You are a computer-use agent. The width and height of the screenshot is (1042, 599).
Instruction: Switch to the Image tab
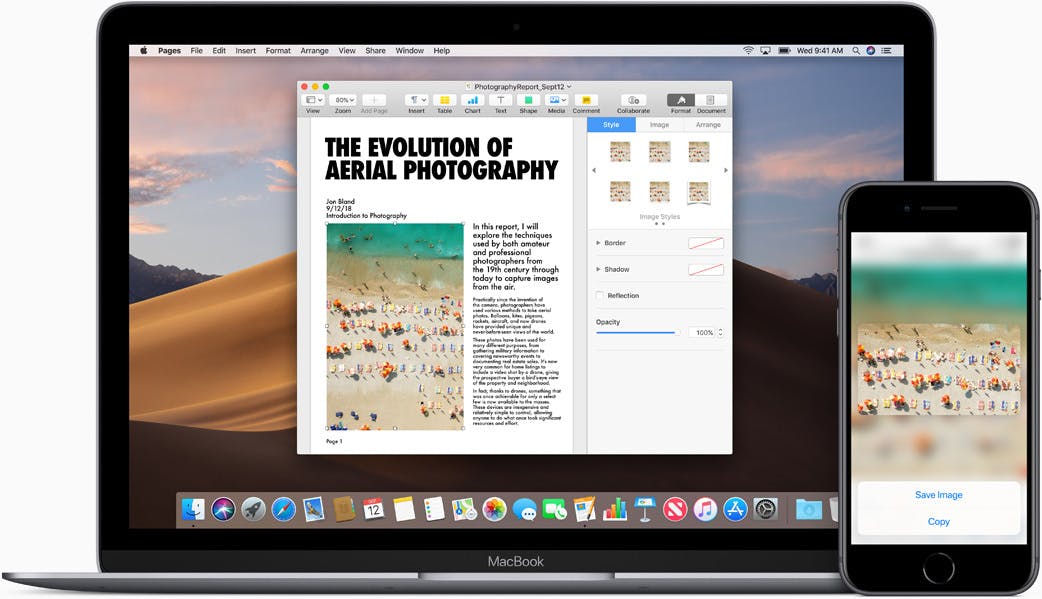coord(659,124)
